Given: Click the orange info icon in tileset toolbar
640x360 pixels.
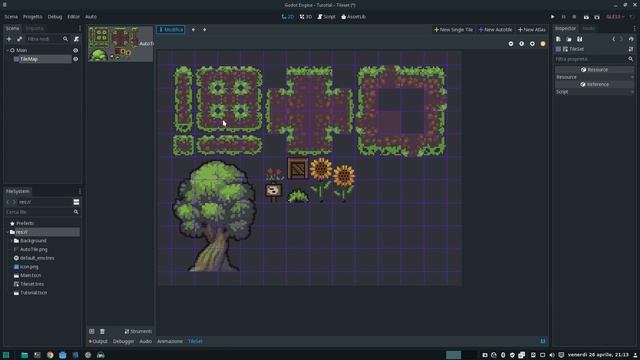Looking at the screenshot, I should click(x=543, y=44).
